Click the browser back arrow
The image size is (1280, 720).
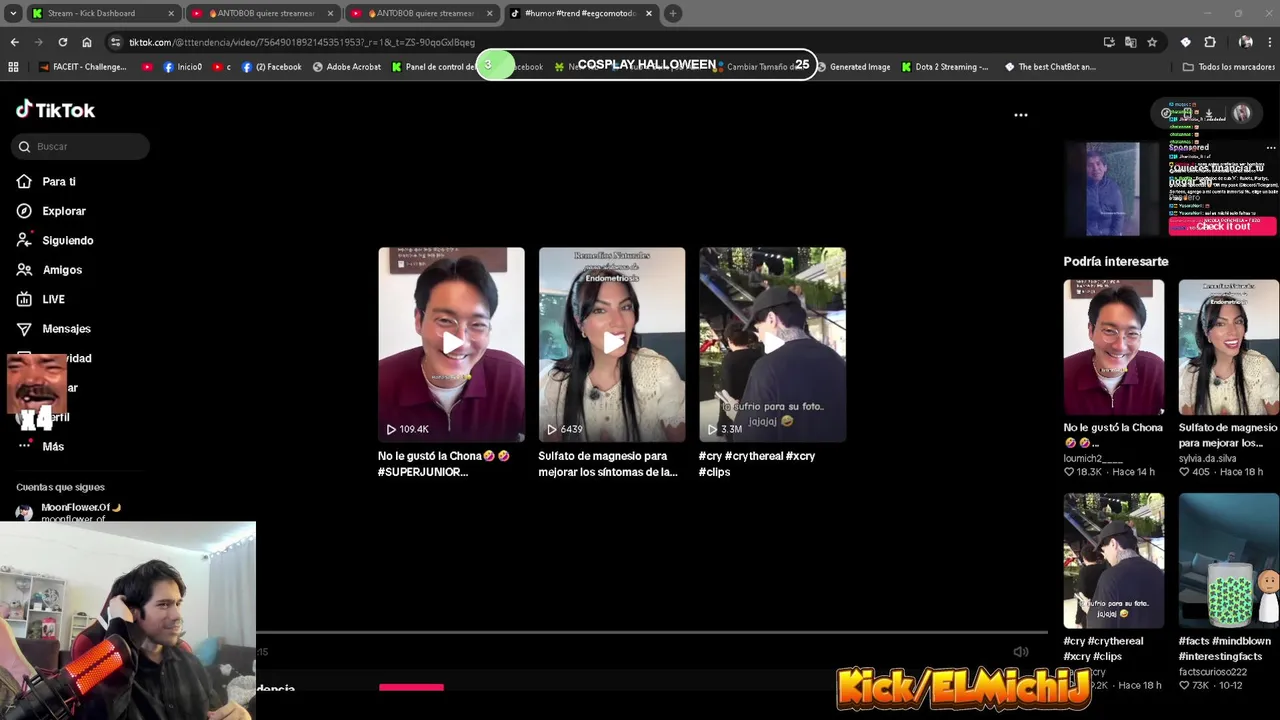[x=14, y=42]
